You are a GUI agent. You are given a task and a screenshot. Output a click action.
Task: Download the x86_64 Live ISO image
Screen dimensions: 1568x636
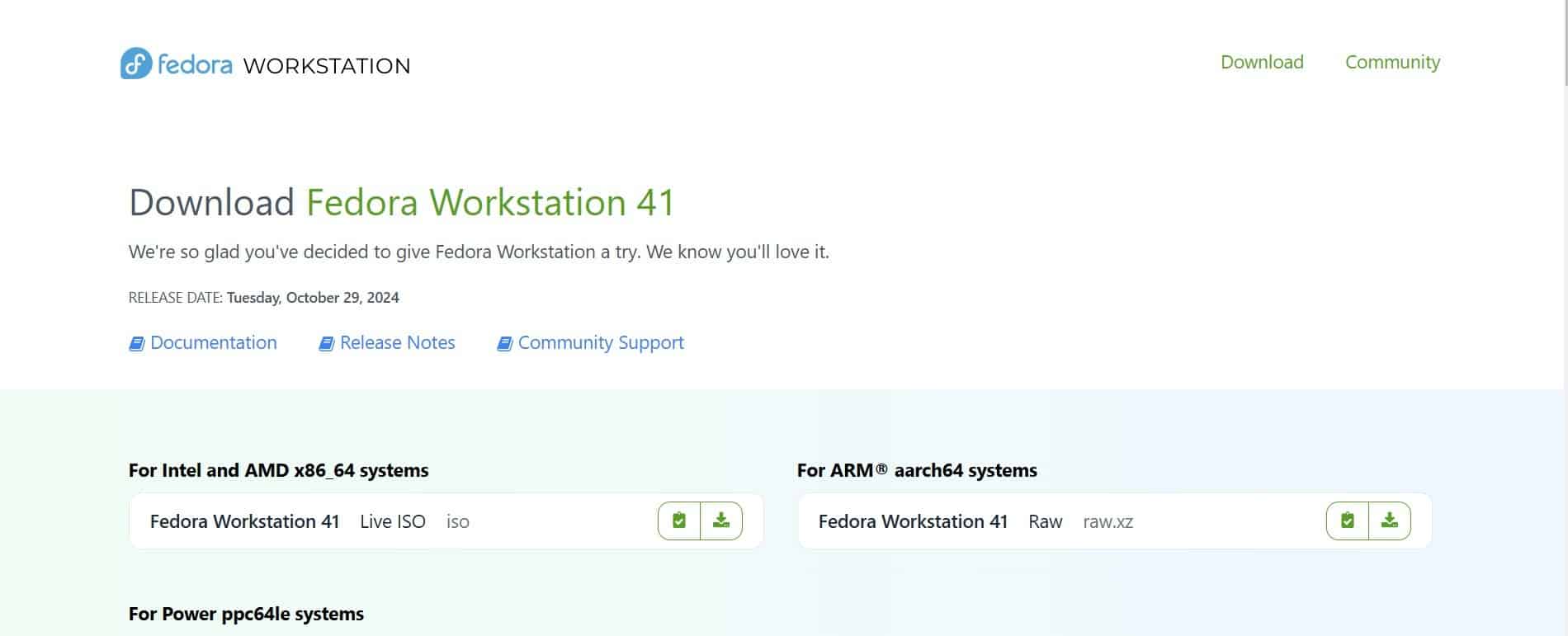click(x=721, y=521)
